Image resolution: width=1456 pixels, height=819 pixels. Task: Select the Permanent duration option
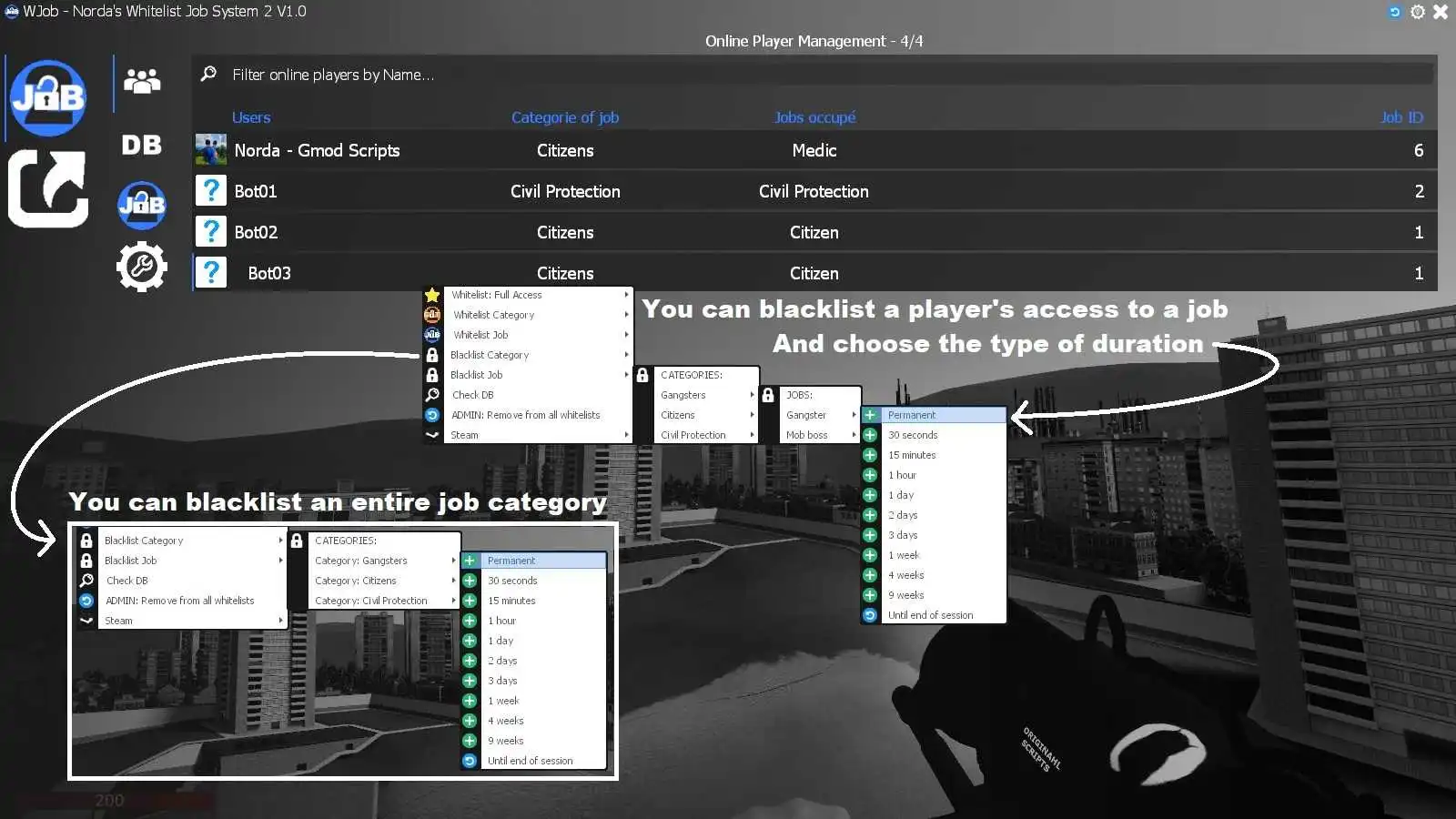(910, 414)
